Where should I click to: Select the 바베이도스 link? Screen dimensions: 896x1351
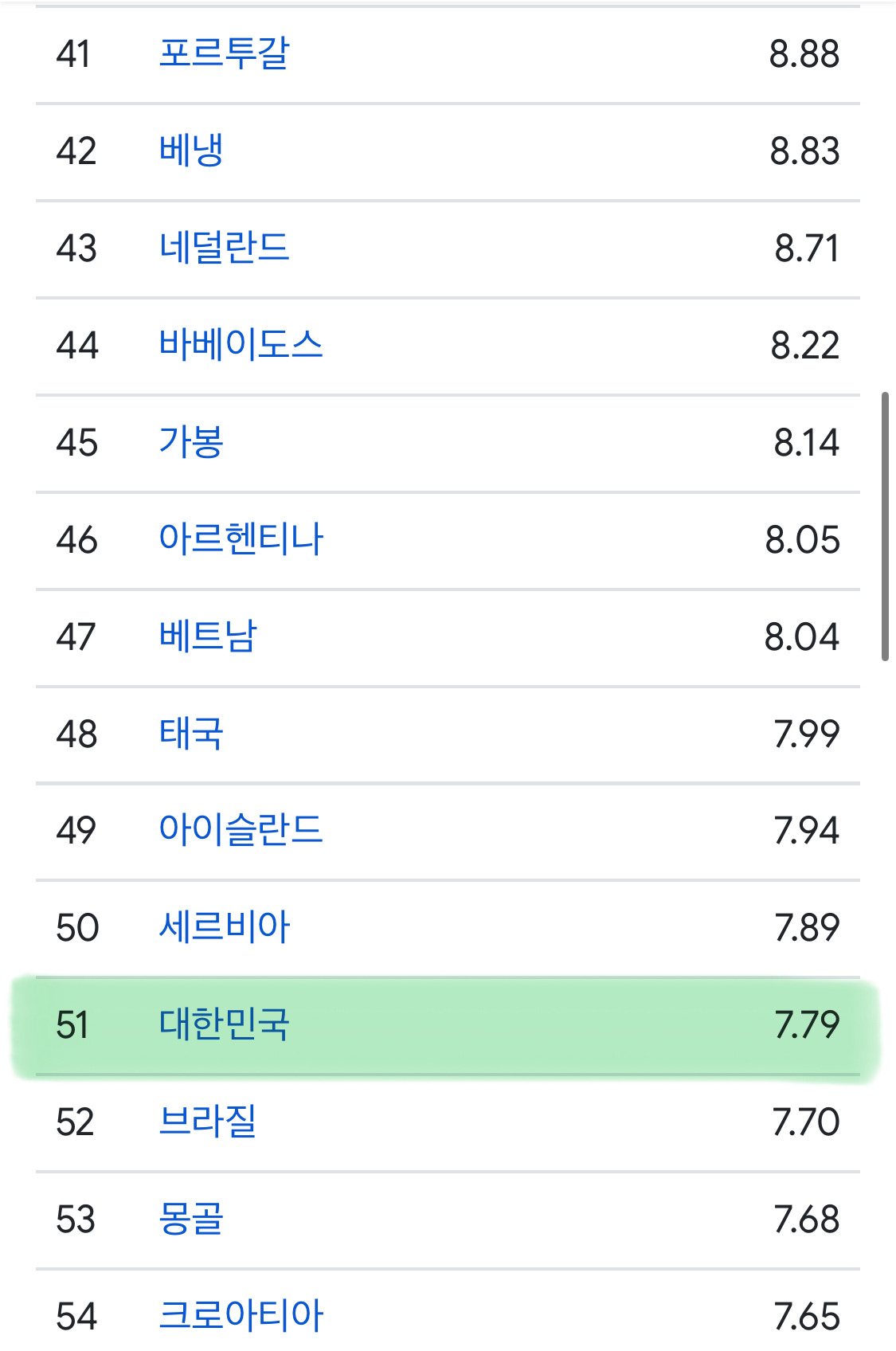241,345
